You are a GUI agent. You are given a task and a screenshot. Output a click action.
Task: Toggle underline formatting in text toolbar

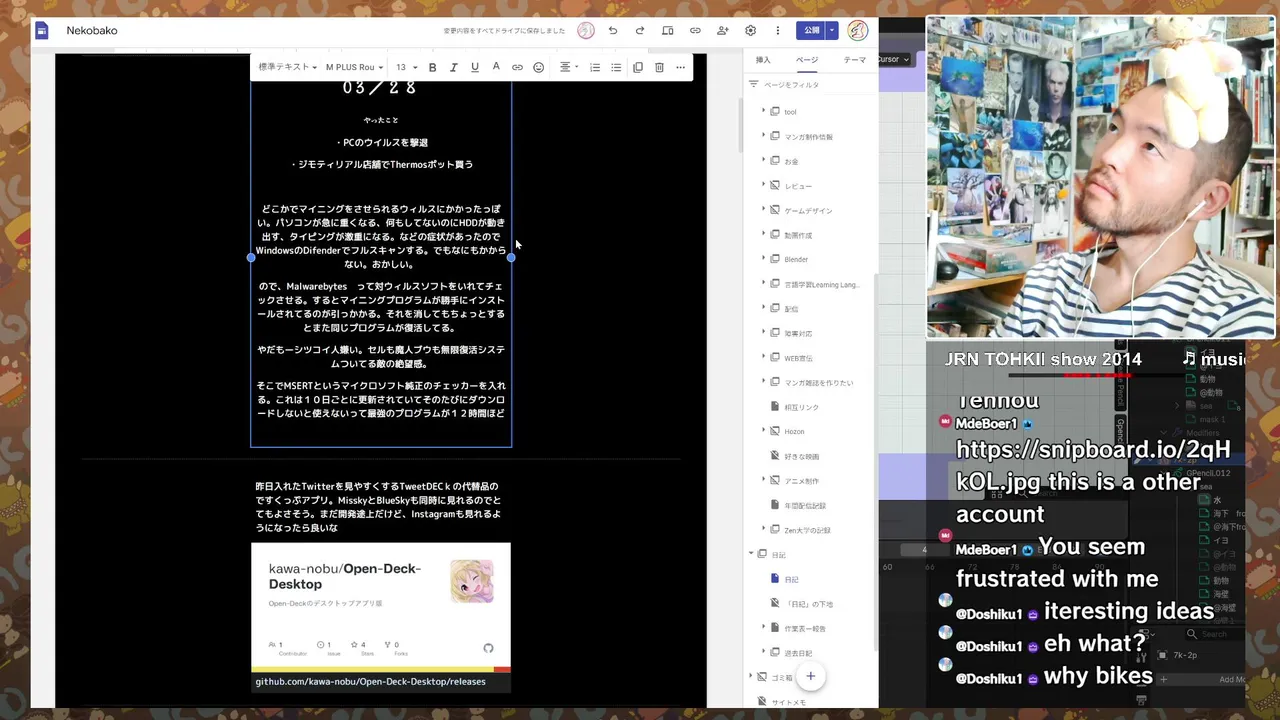pos(474,67)
